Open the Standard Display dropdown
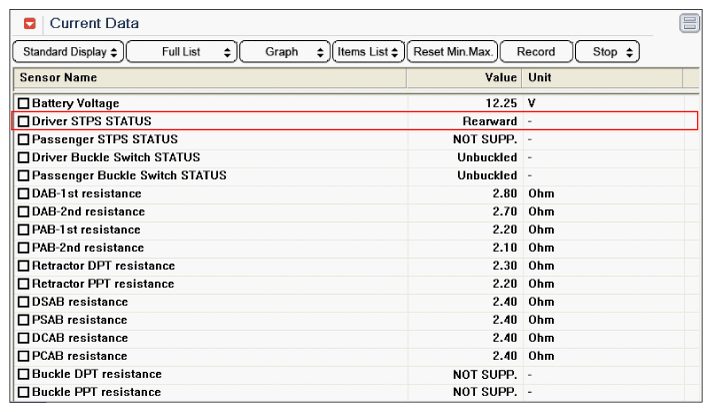Image resolution: width=712 pixels, height=412 pixels. click(68, 52)
